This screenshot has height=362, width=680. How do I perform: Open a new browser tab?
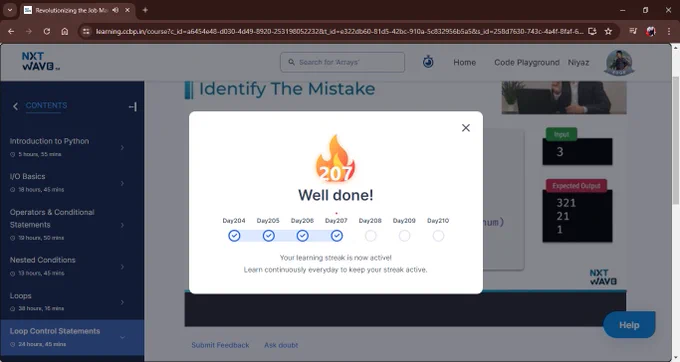[x=145, y=10]
